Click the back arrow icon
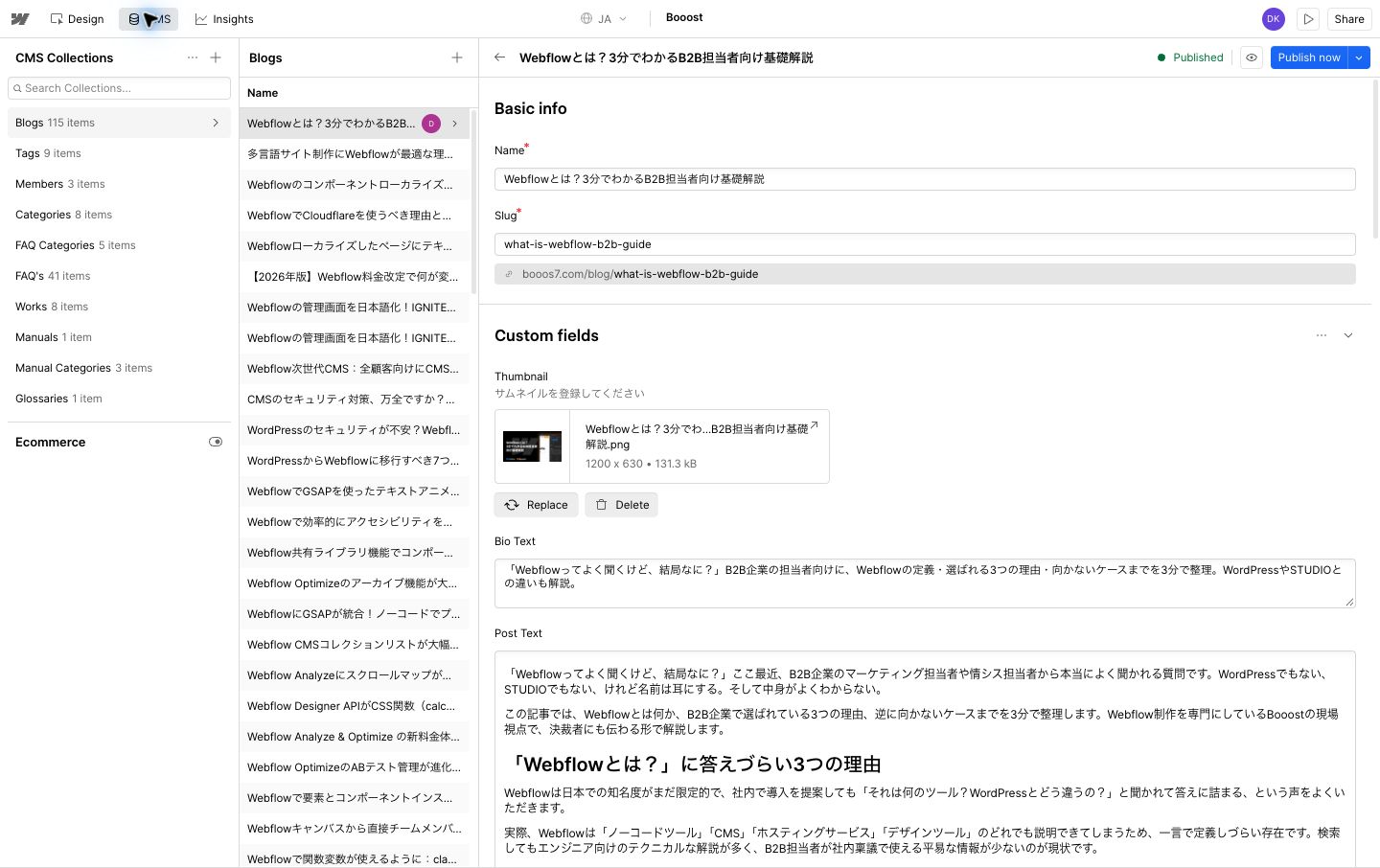Screen dimensions: 1380x868 pyautogui.click(x=499, y=57)
